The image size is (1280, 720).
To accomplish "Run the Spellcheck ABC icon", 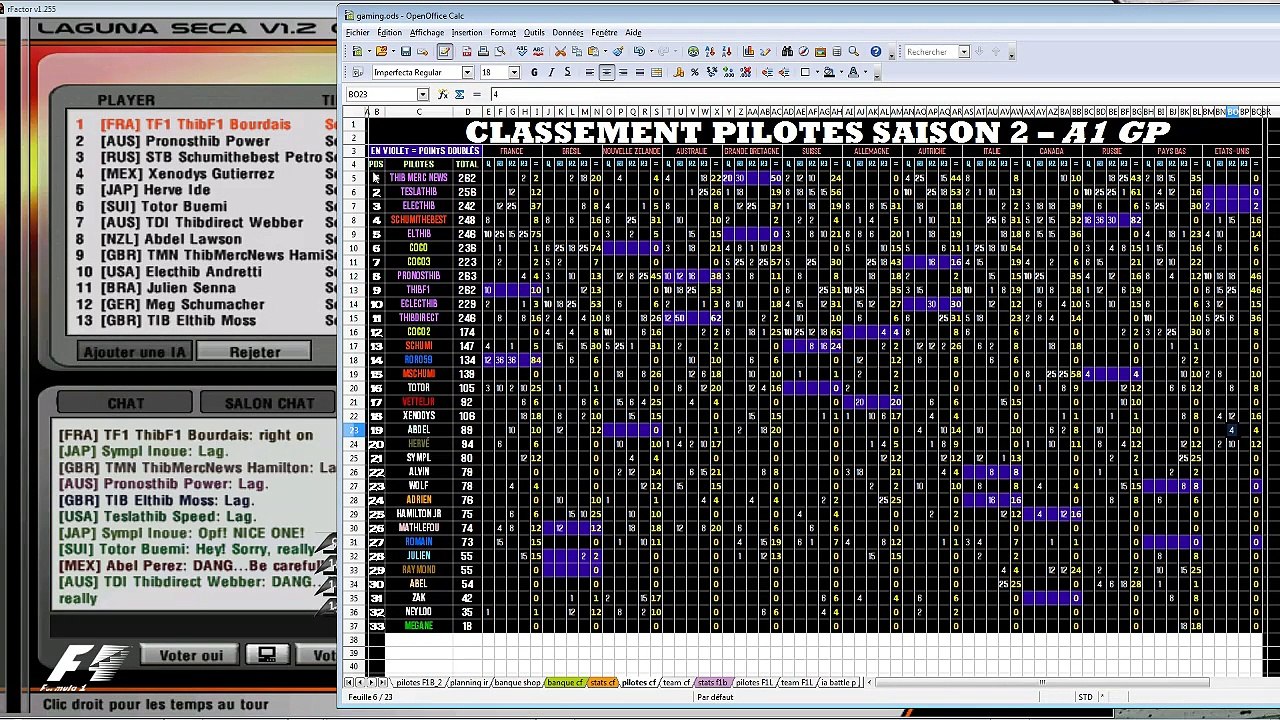I will (x=522, y=51).
